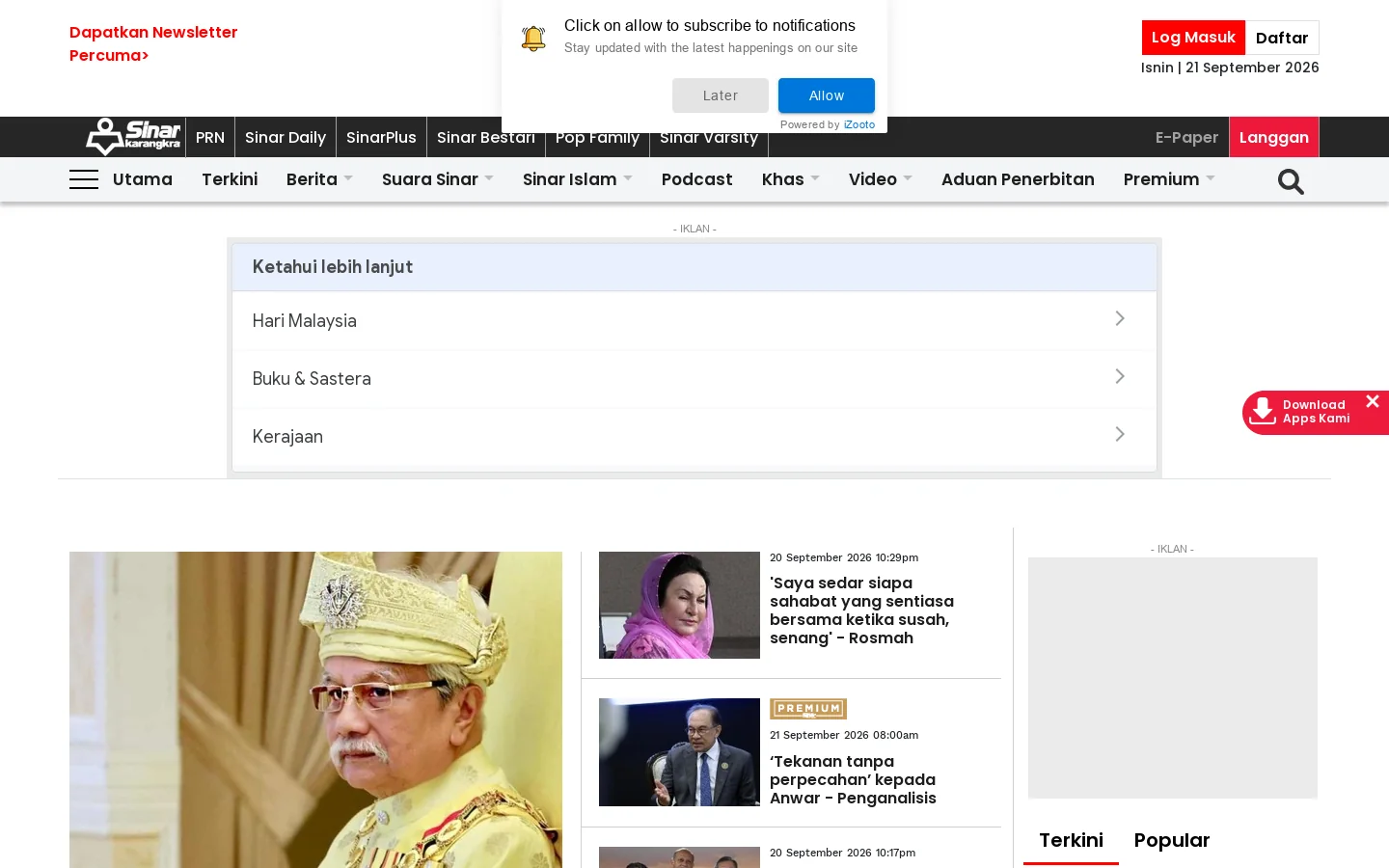
Task: Open the SinarPlus link
Action: (x=381, y=137)
